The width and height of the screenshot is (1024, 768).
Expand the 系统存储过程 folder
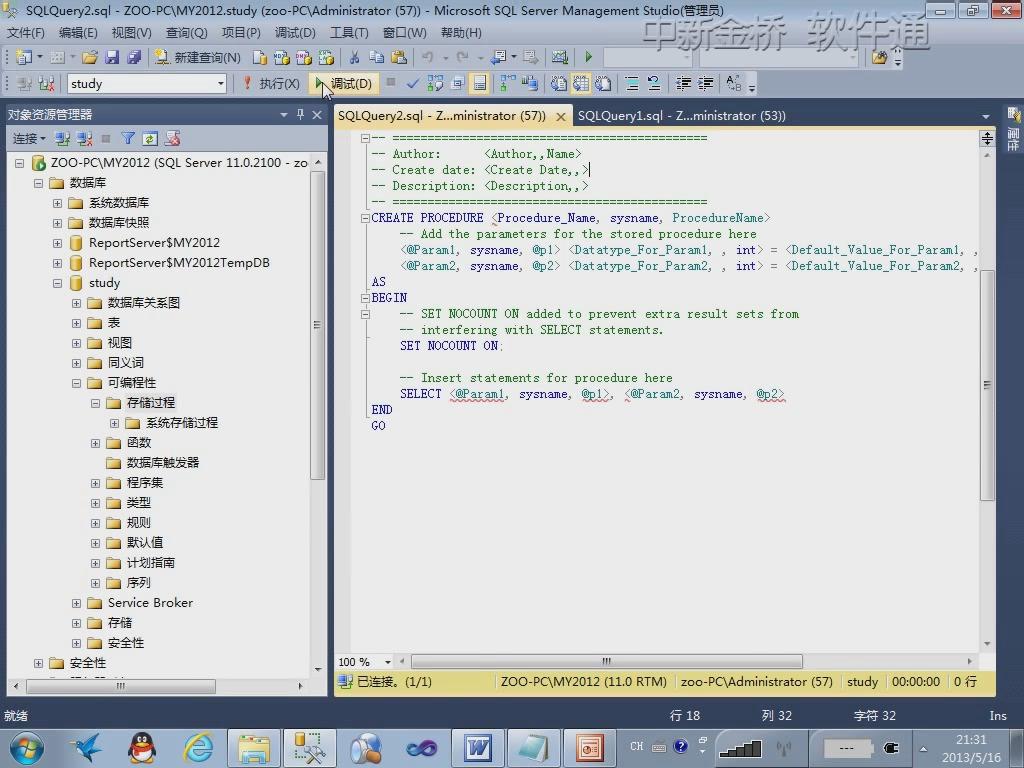coord(114,423)
